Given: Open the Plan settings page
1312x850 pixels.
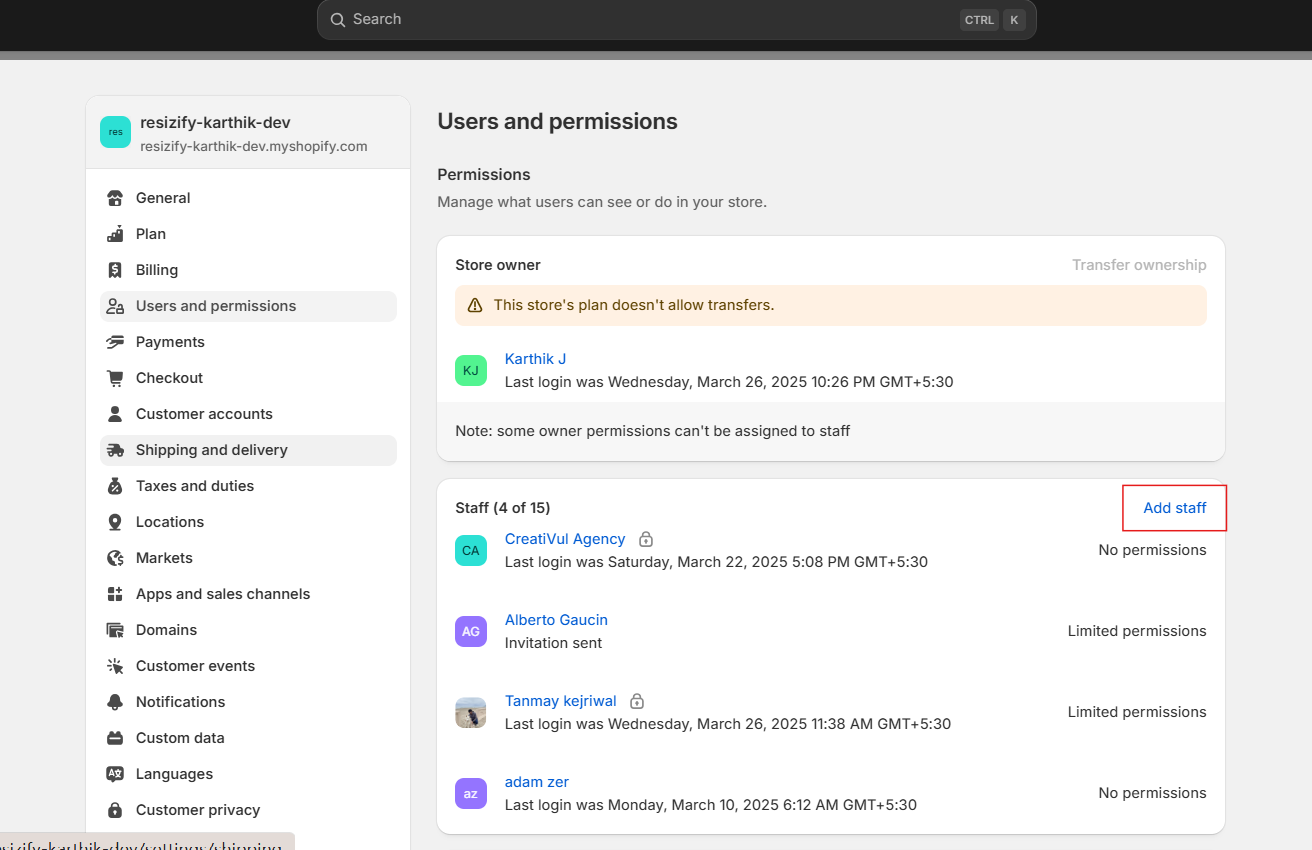Looking at the screenshot, I should [151, 234].
